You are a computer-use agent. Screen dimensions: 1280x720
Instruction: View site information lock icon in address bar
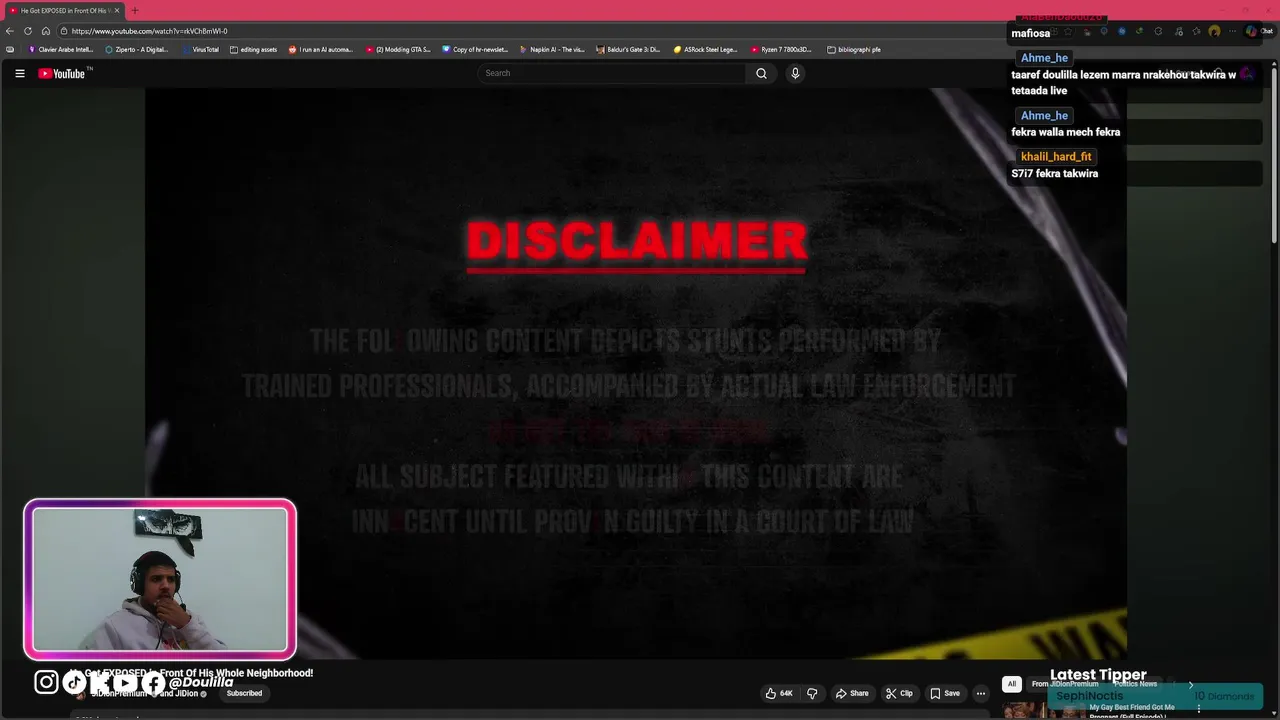(x=64, y=31)
